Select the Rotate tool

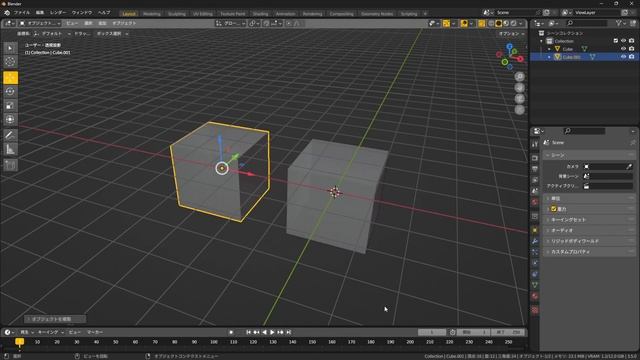(10, 91)
